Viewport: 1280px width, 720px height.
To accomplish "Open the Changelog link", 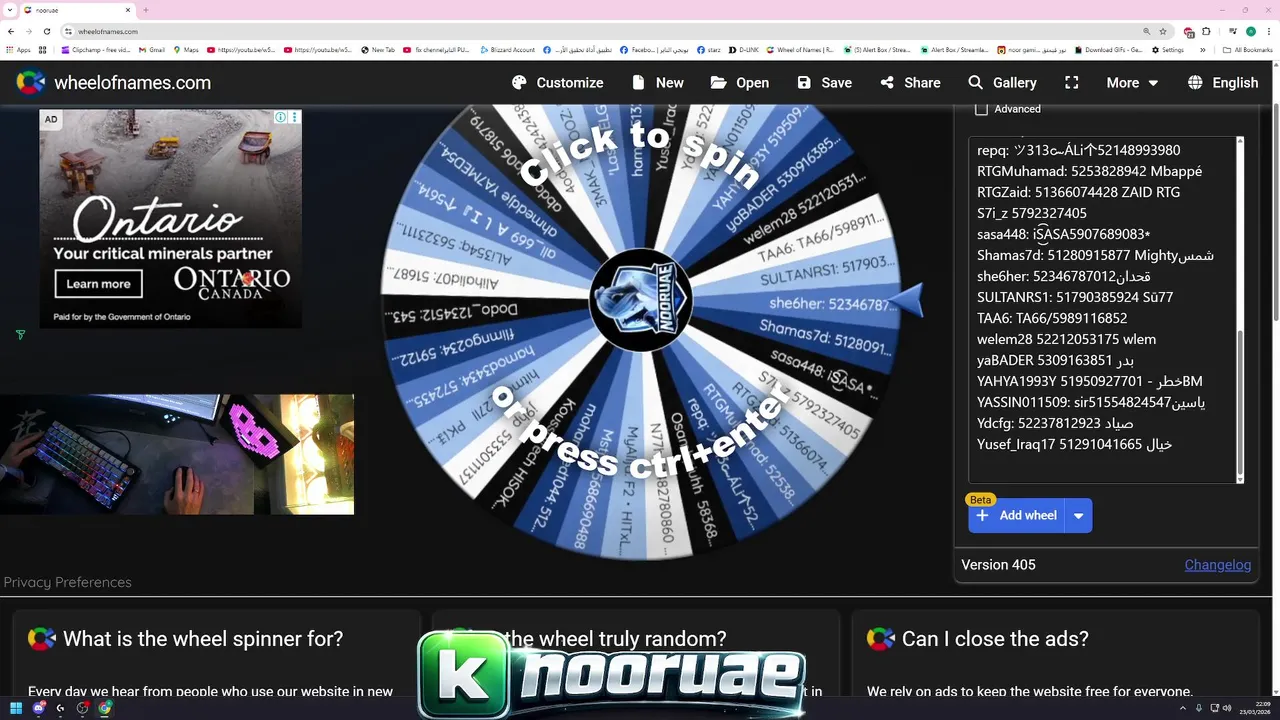I will pyautogui.click(x=1218, y=565).
